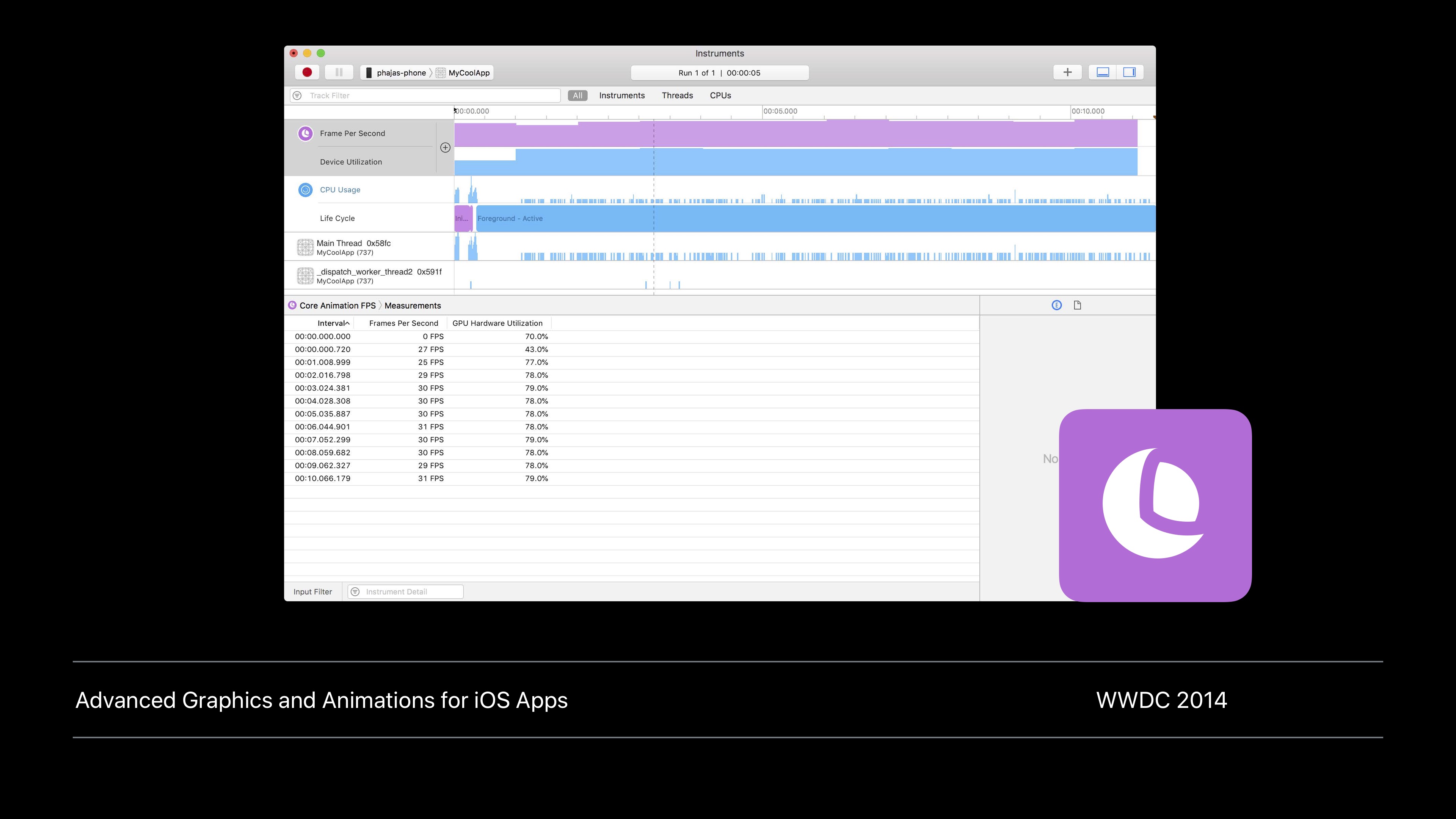Click the Core Animation FPS instrument icon

click(x=305, y=133)
